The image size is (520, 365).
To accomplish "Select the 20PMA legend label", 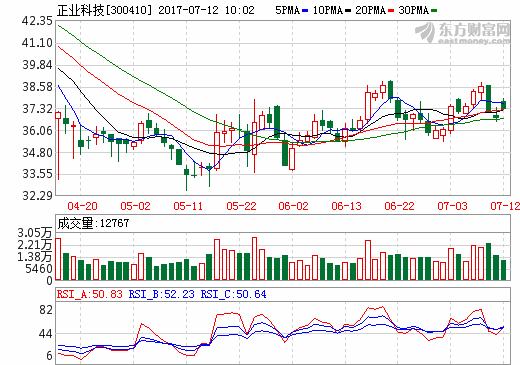I will click(x=371, y=10).
